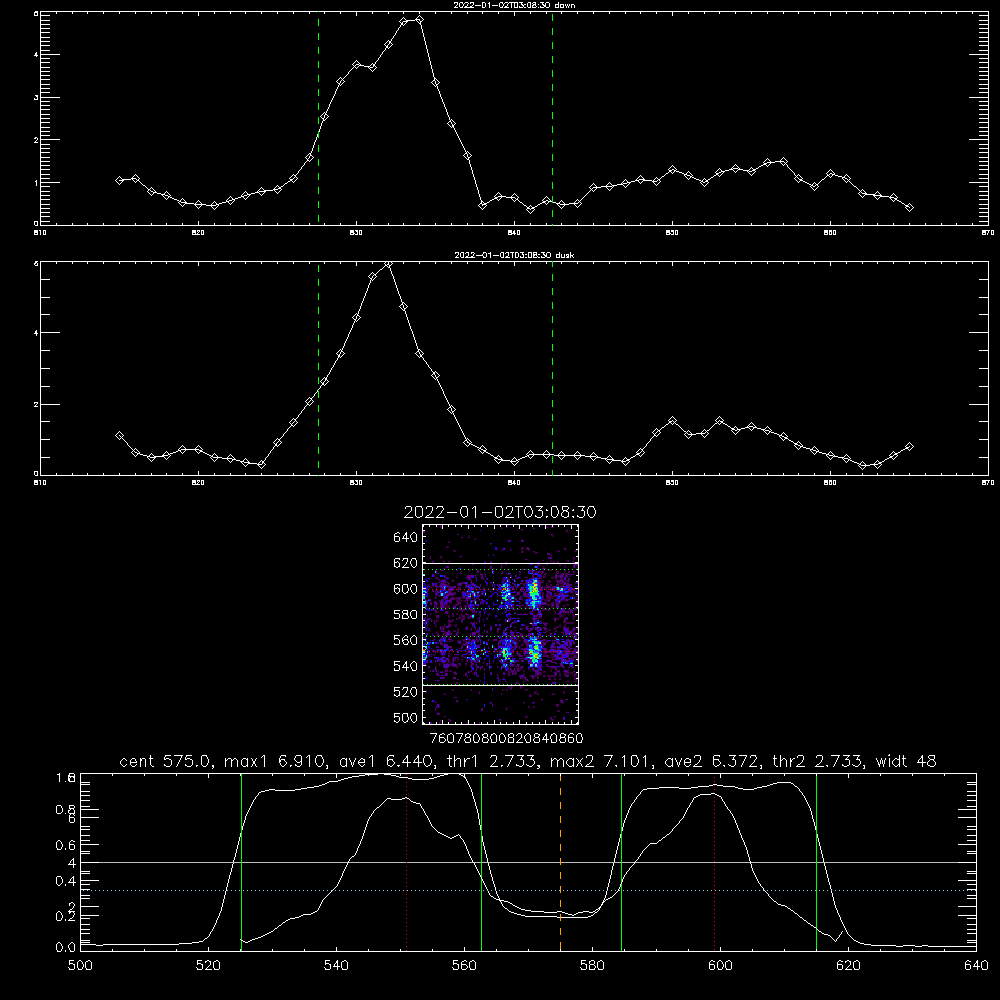This screenshot has width=1000, height=1000.
Task: Click the right green dashed line in dusk plot
Action: [x=552, y=368]
